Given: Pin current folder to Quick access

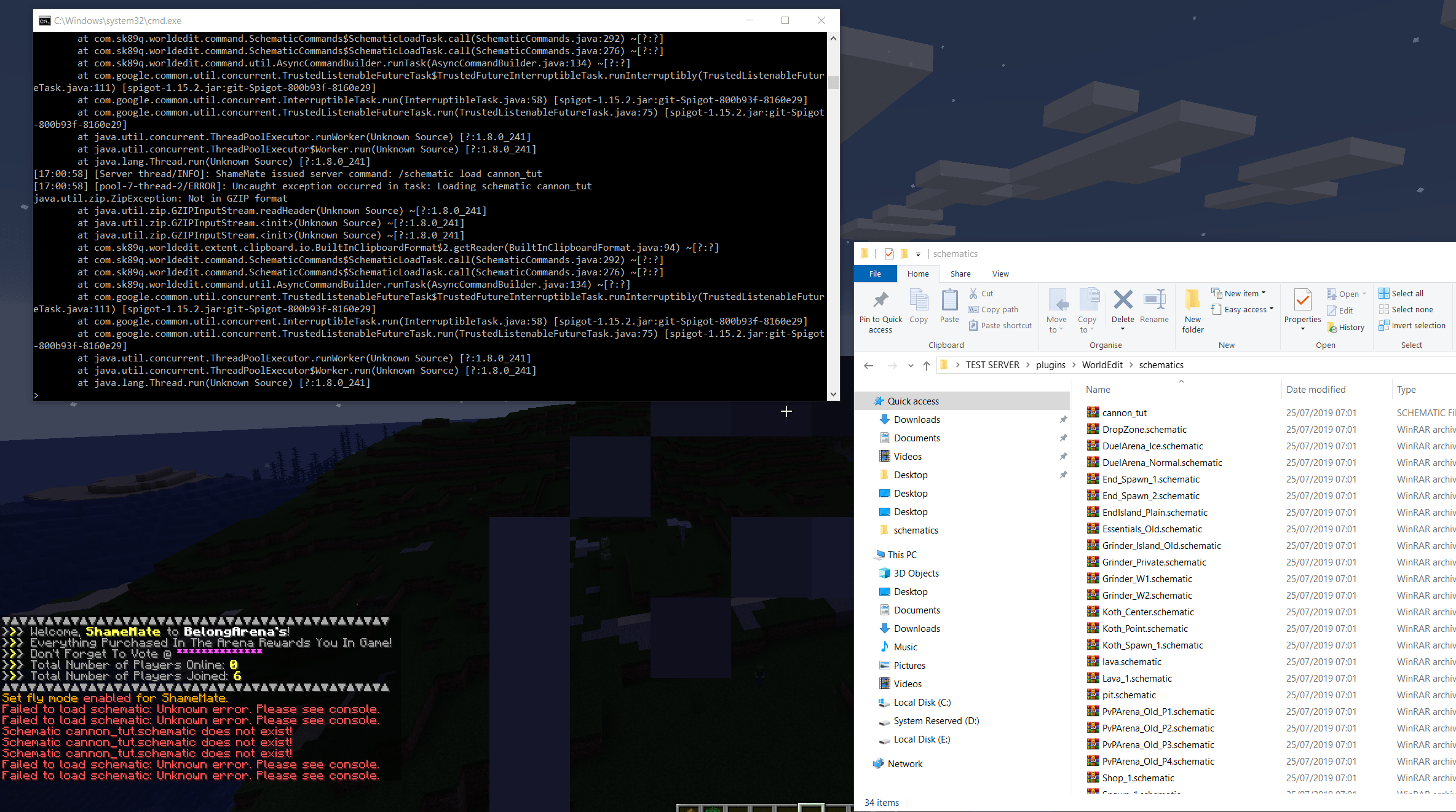Looking at the screenshot, I should coord(880,309).
